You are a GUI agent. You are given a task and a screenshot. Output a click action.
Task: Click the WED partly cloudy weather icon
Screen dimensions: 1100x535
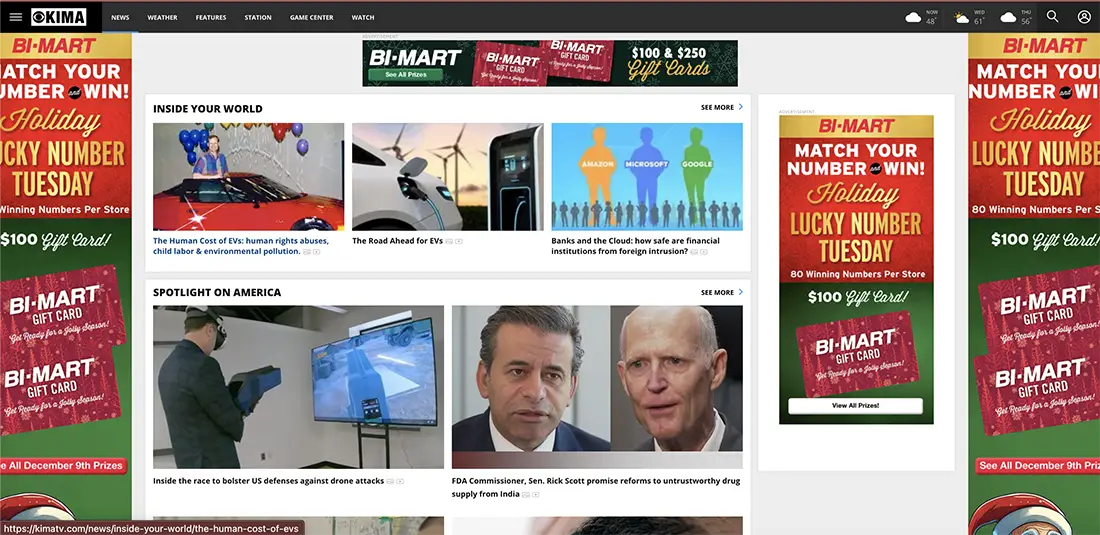click(961, 18)
